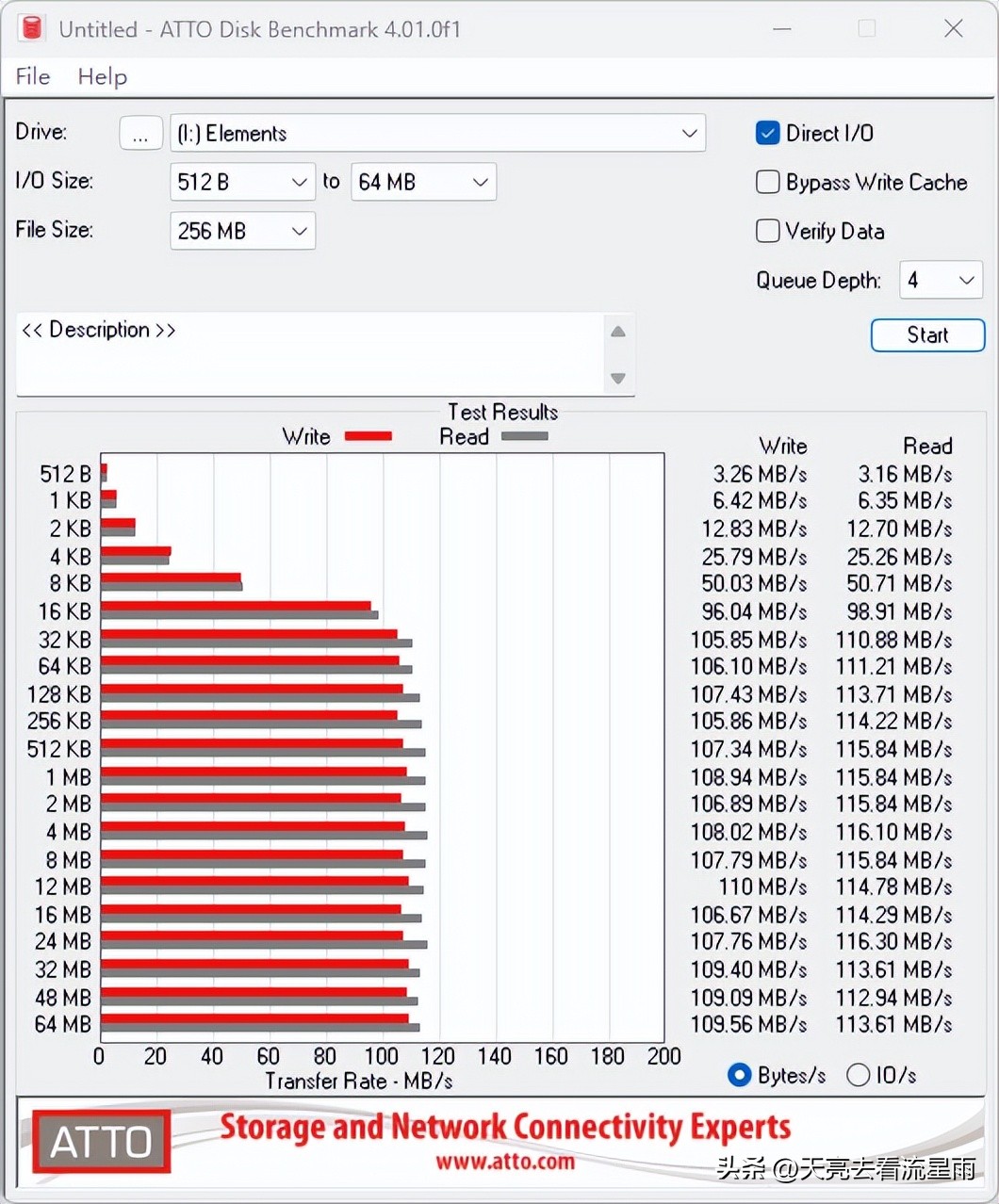
Task: Open the Help menu
Action: click(102, 76)
